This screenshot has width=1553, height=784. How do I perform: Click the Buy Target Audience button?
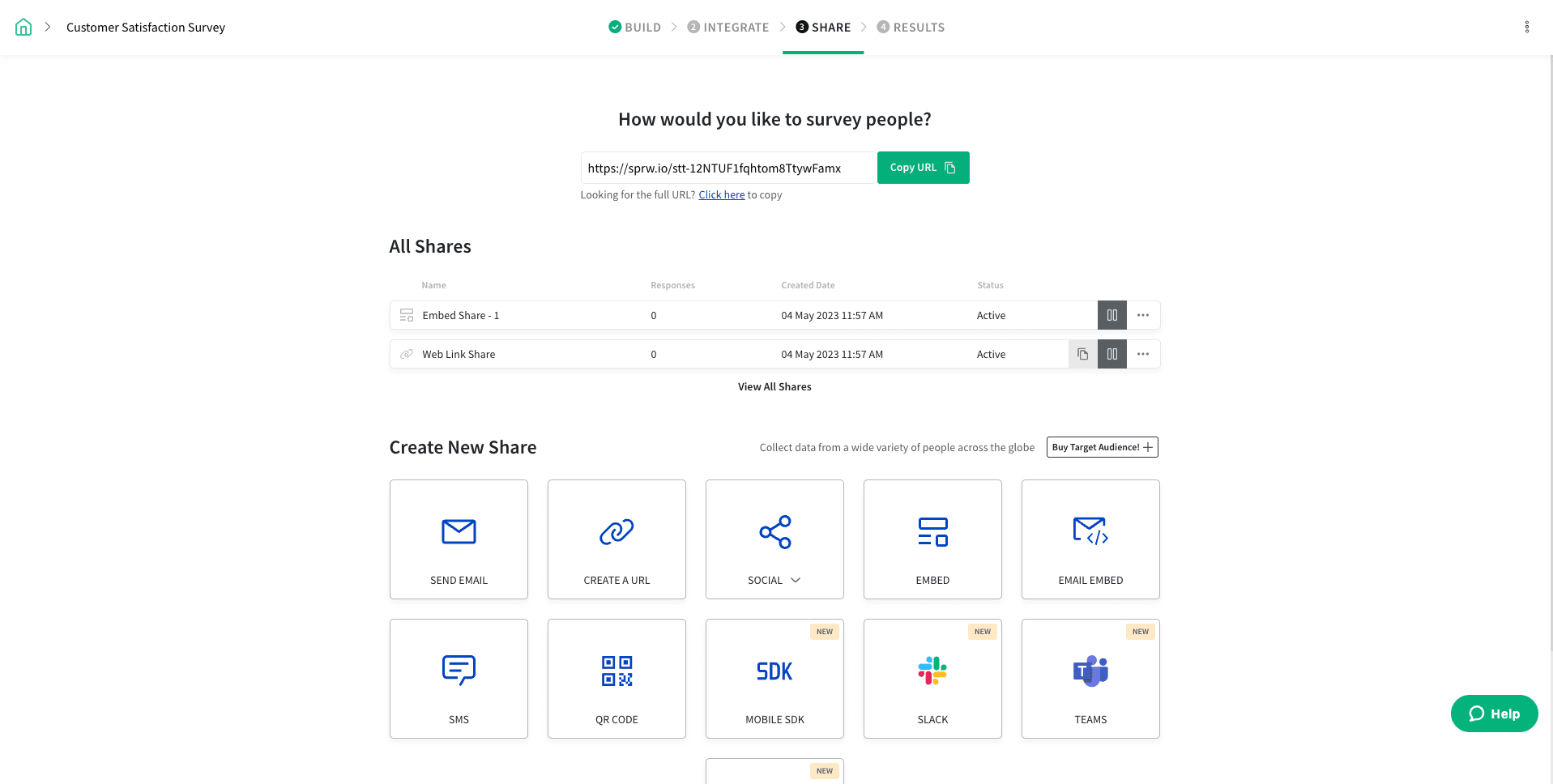(1102, 447)
